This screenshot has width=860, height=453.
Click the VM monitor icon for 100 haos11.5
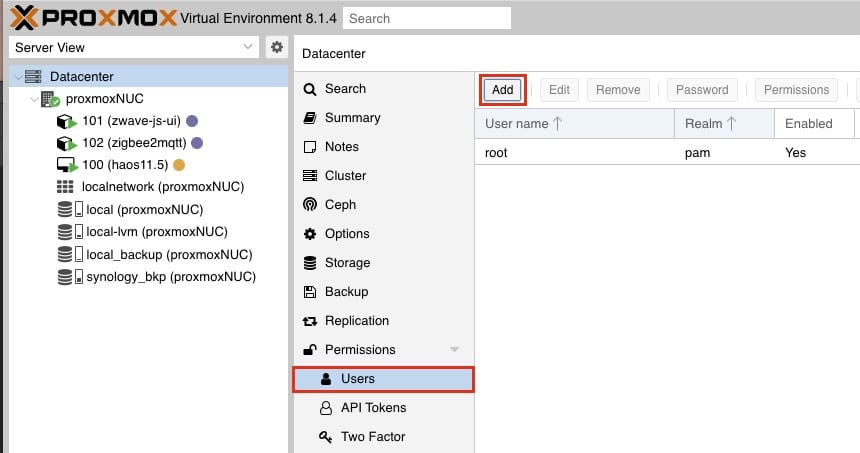[67, 165]
